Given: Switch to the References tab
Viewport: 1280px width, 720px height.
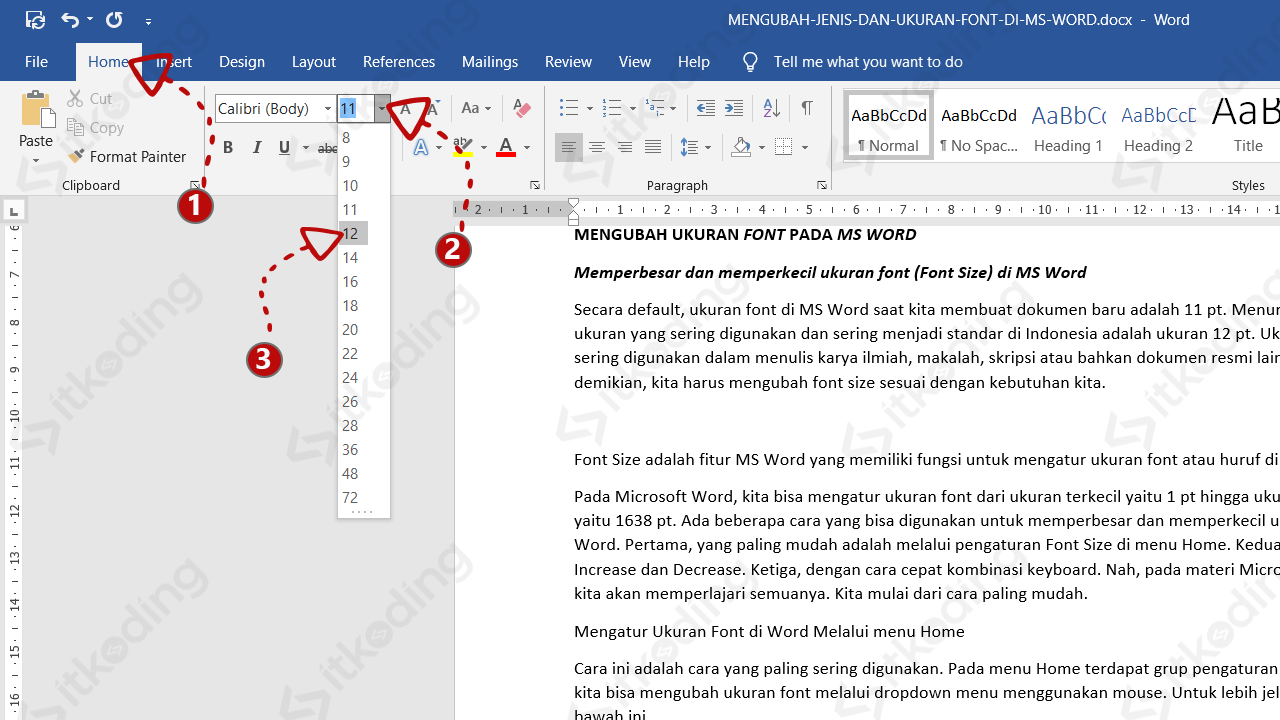Looking at the screenshot, I should coord(399,62).
